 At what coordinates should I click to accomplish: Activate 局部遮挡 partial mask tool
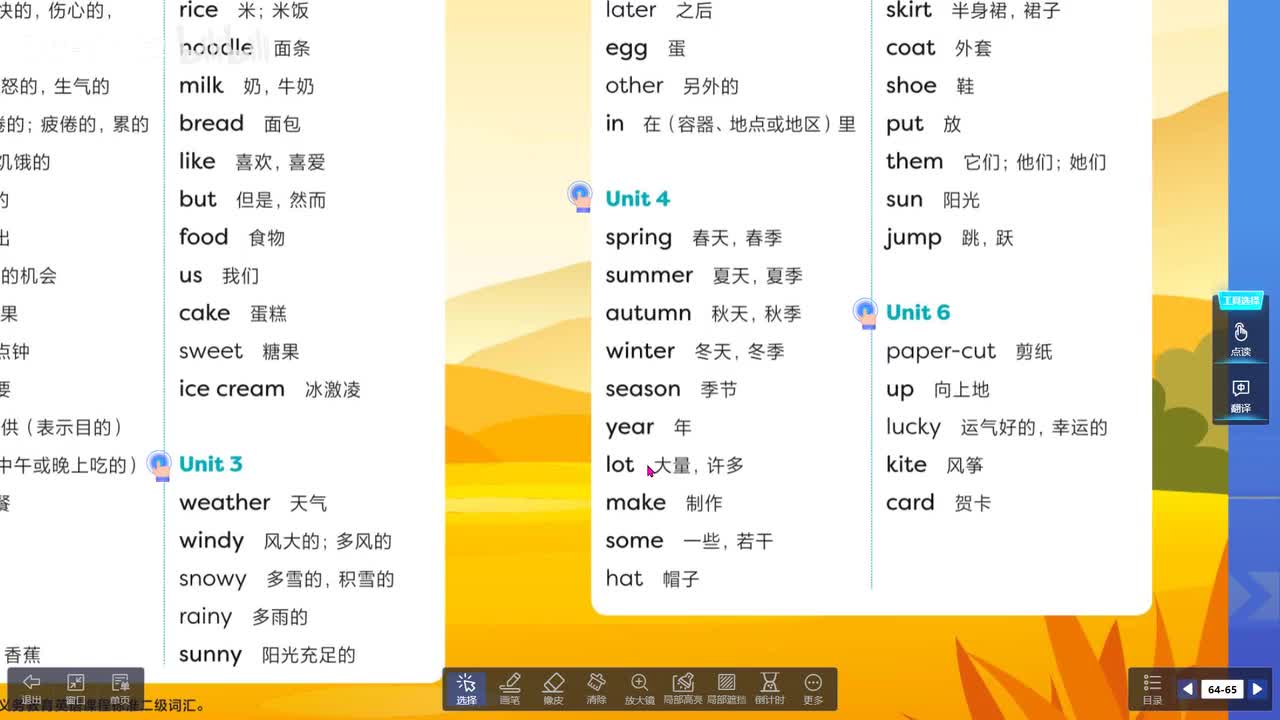[x=727, y=688]
